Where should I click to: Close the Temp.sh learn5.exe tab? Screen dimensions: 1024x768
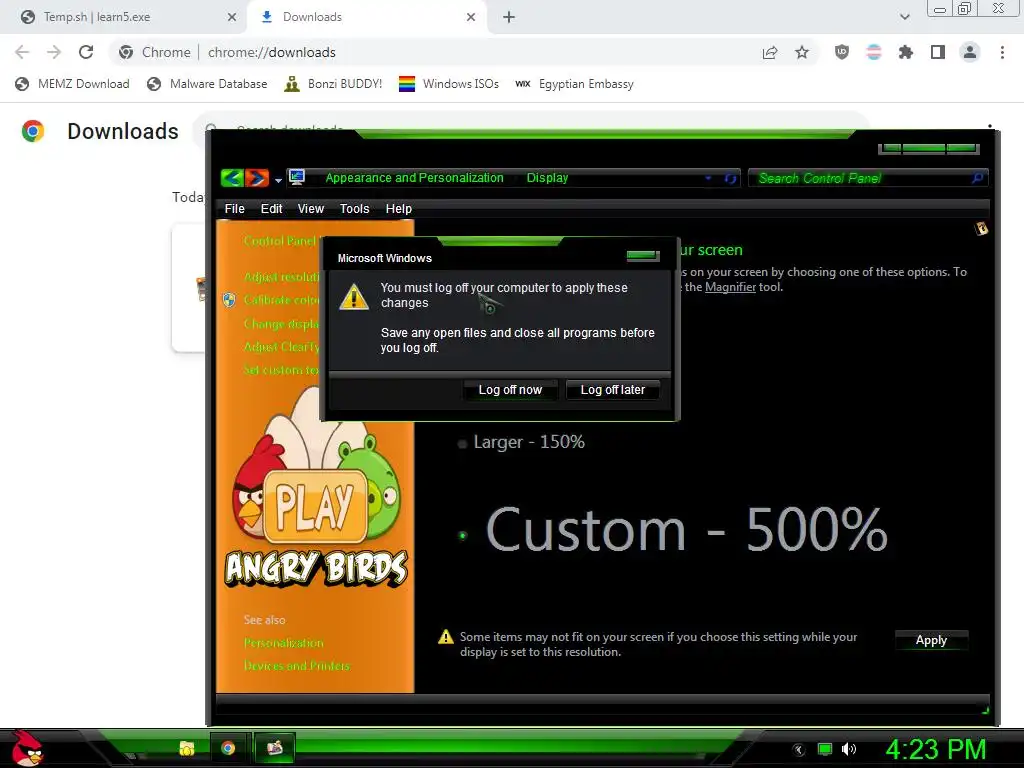pos(232,17)
